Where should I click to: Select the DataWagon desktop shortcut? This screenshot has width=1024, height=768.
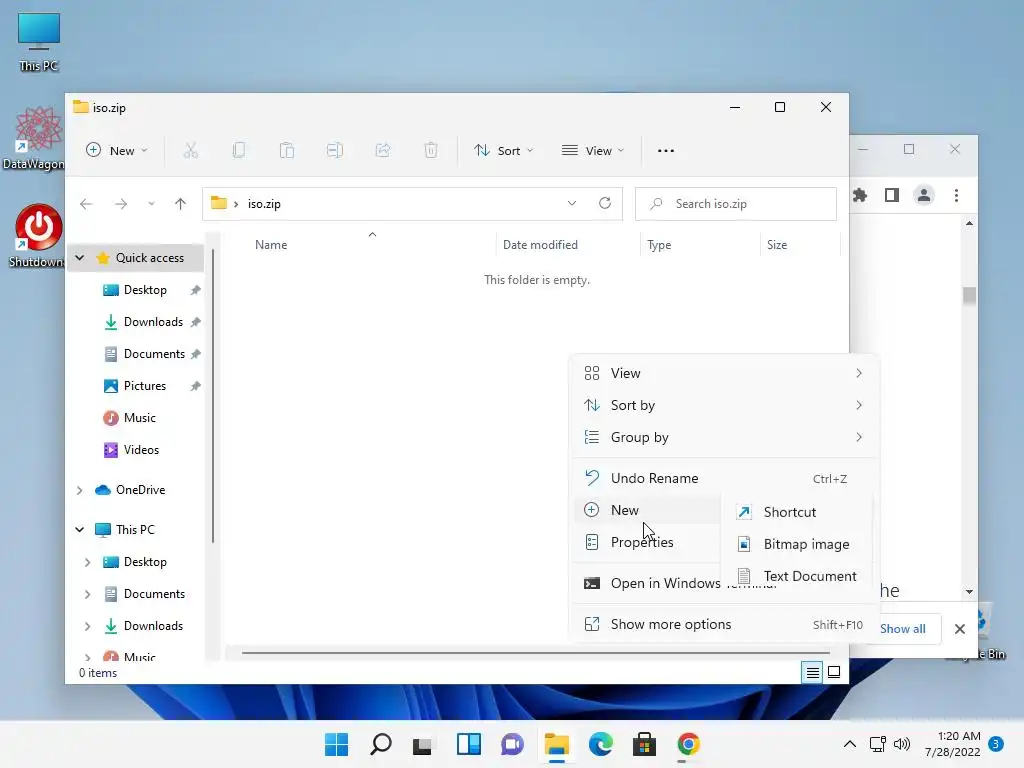(36, 138)
